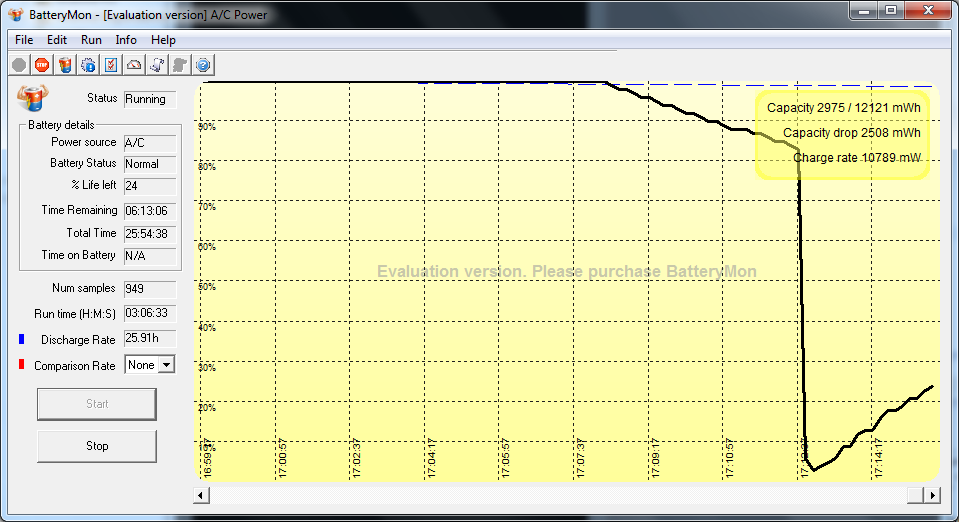This screenshot has width=959, height=522.
Task: Maximize the BatteryMon window
Action: point(891,10)
